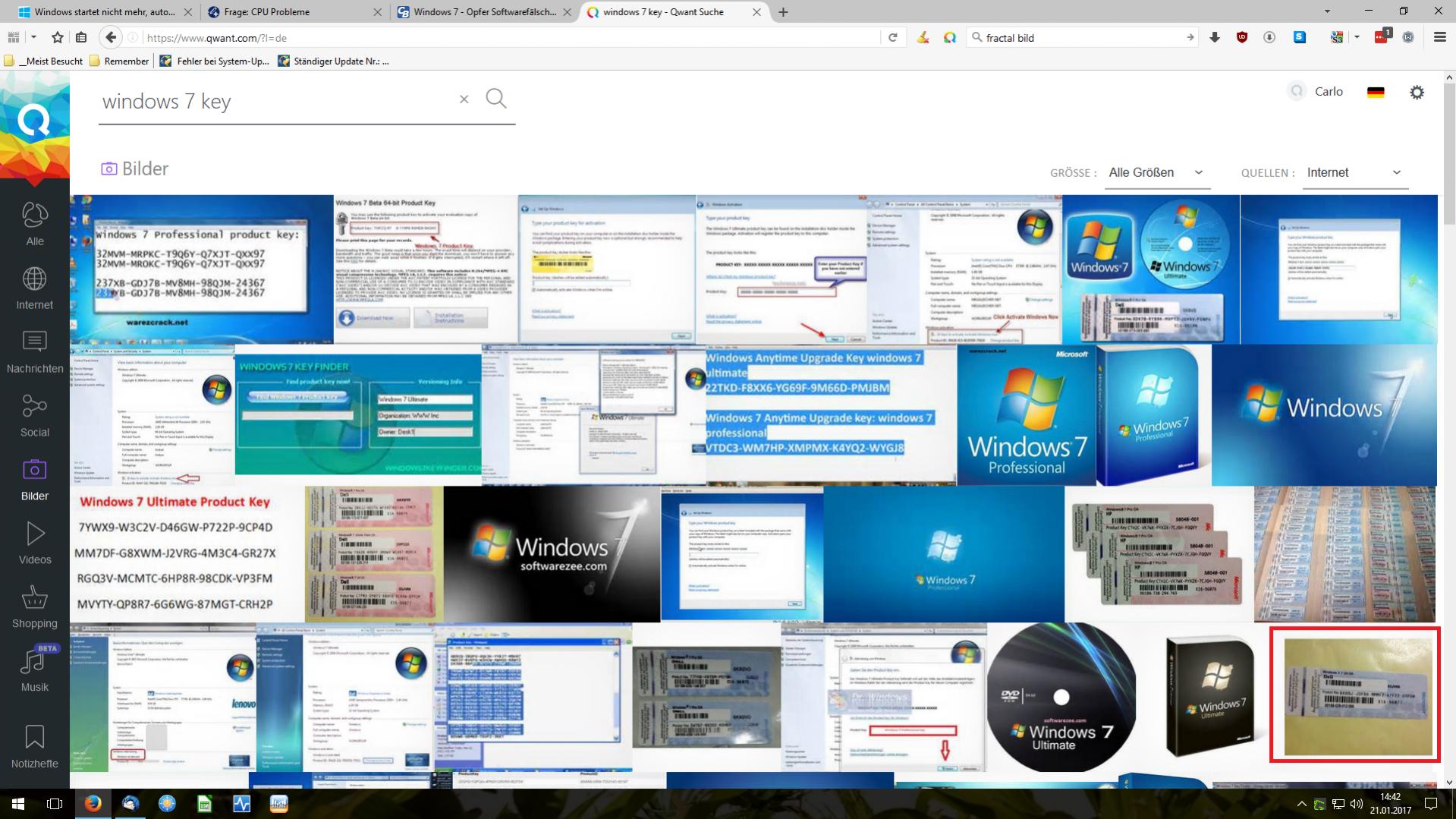Screen dimensions: 1456x819
Task: Click the Qwant search query field
Action: 277,101
